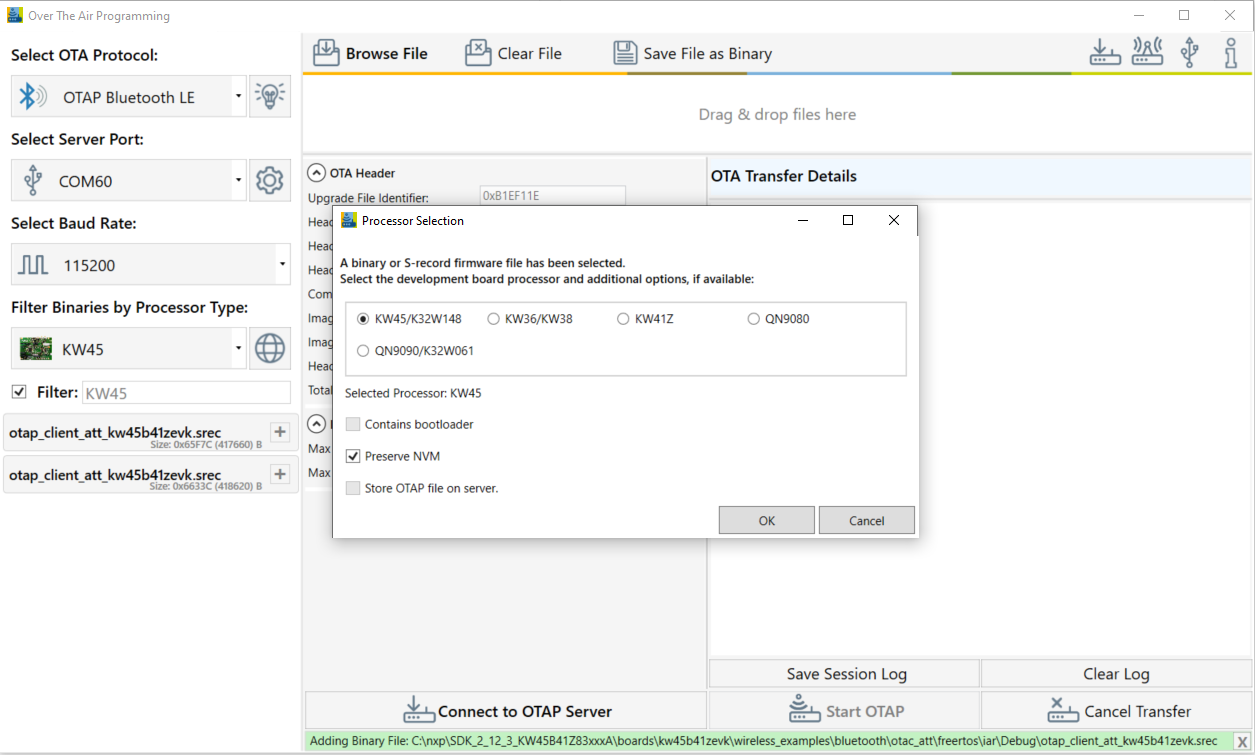Uncheck the Preserve NVM checkbox
Image resolution: width=1255 pixels, height=755 pixels.
[353, 456]
